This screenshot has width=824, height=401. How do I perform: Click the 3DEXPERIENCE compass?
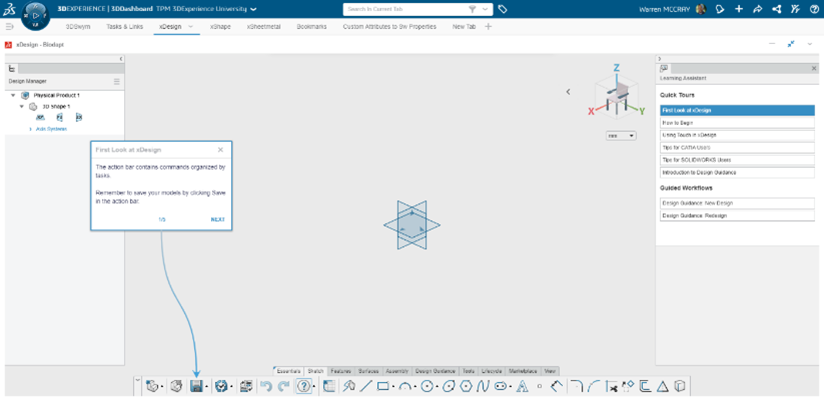tap(36, 16)
